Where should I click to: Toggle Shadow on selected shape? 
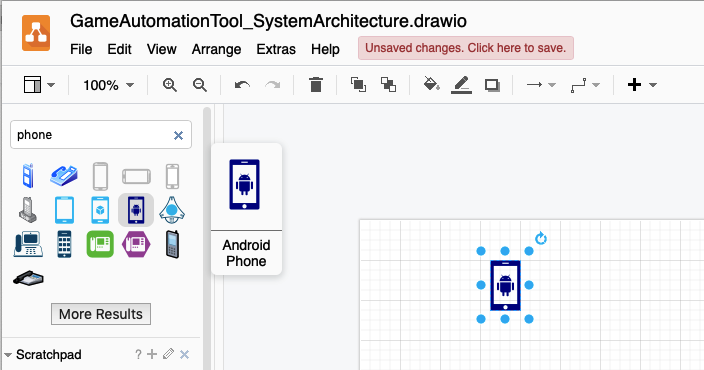492,85
